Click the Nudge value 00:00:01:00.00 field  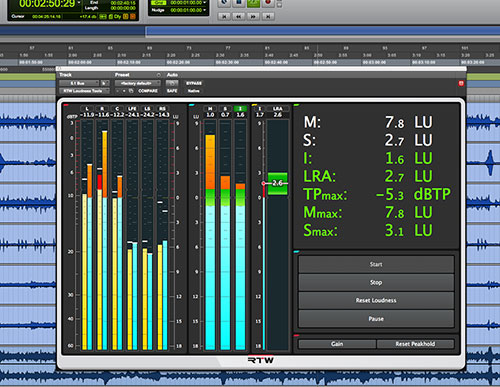[186, 10]
